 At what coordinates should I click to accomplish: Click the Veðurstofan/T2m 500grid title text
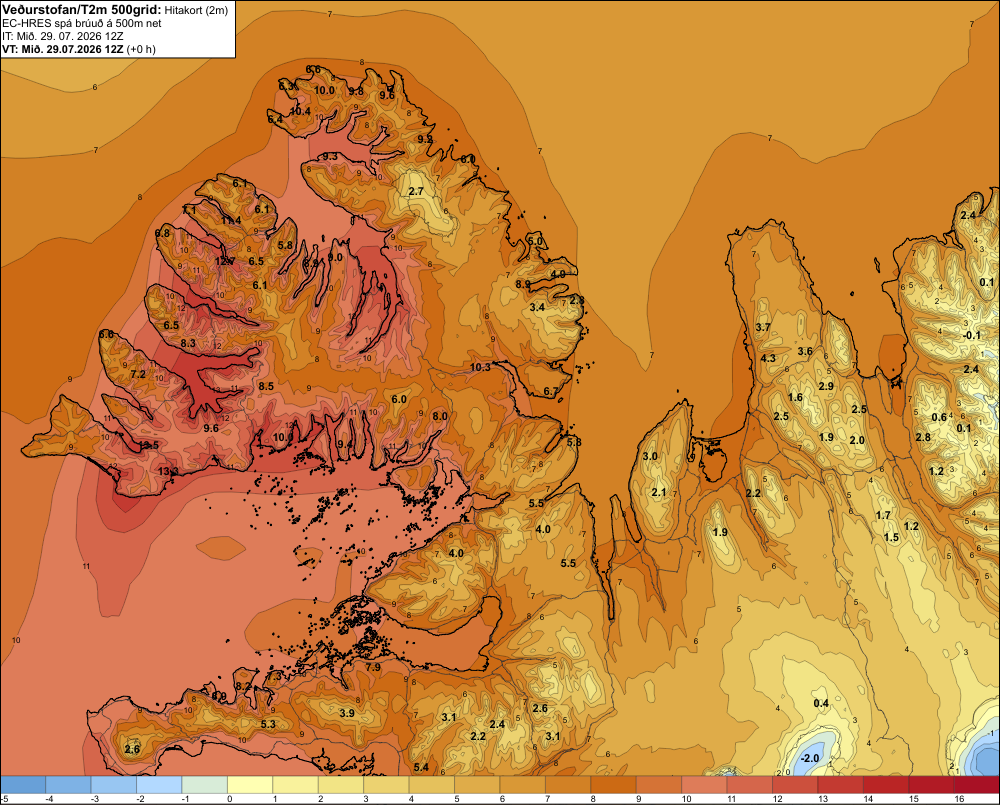(x=82, y=10)
